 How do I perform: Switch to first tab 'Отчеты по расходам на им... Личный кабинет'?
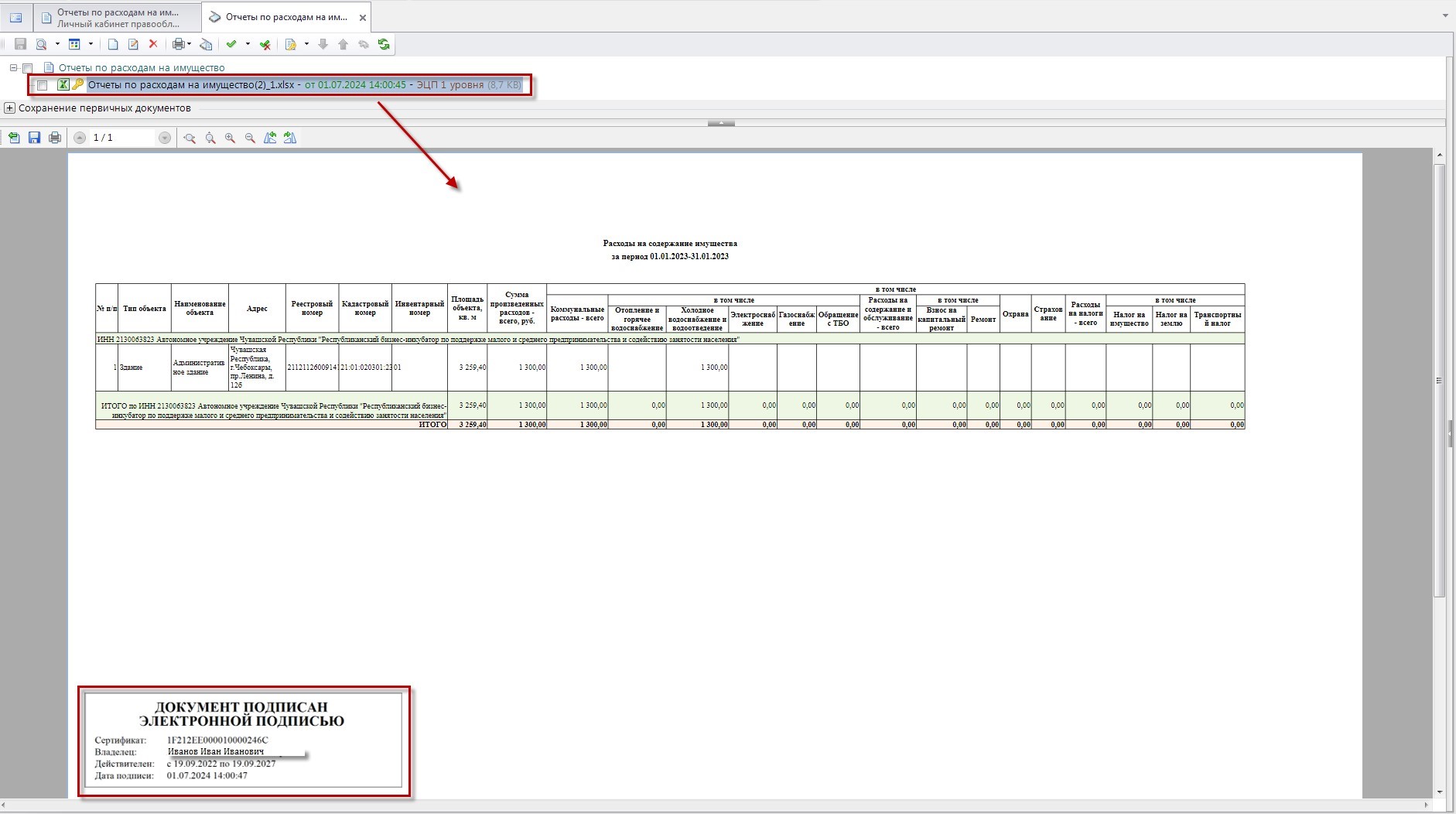[x=117, y=17]
